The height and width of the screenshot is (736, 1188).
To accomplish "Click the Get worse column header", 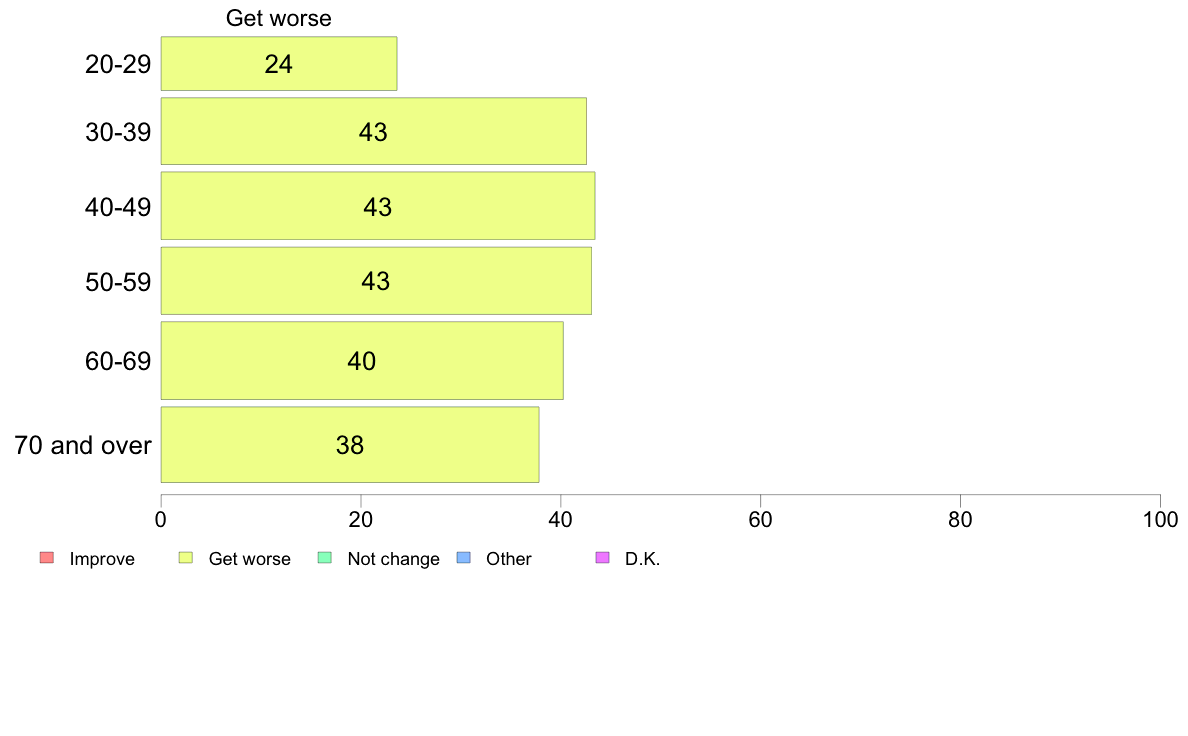I will coord(279,18).
